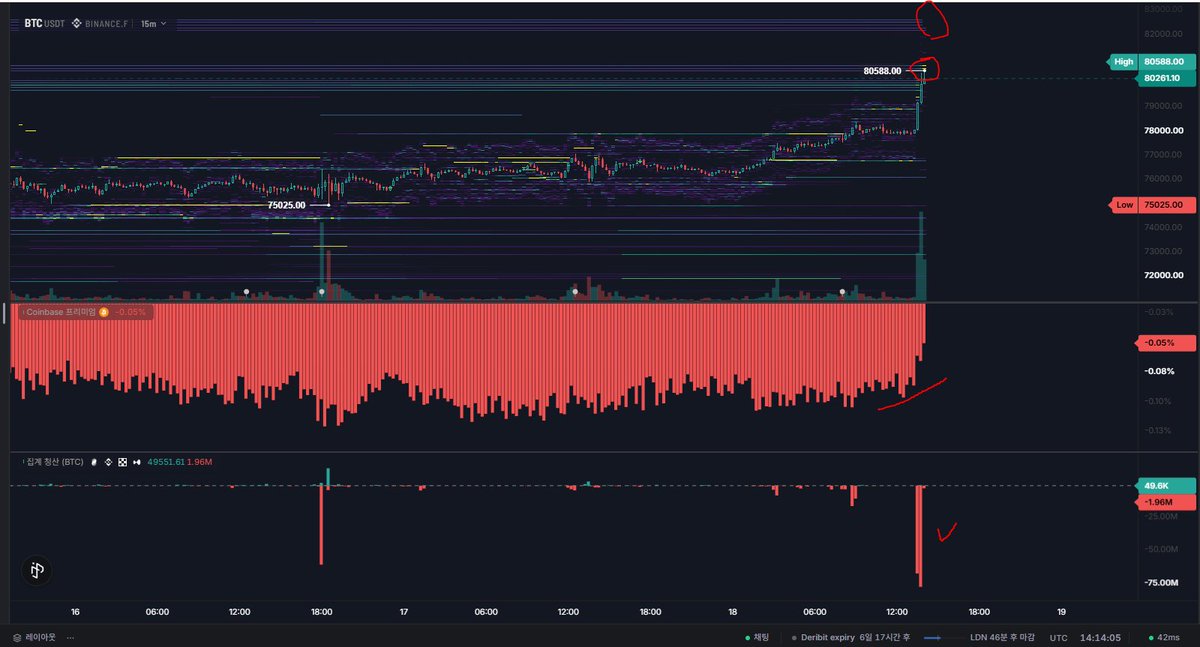Click the 49551.61 long liquidation value
This screenshot has width=1200, height=647.
tap(165, 462)
